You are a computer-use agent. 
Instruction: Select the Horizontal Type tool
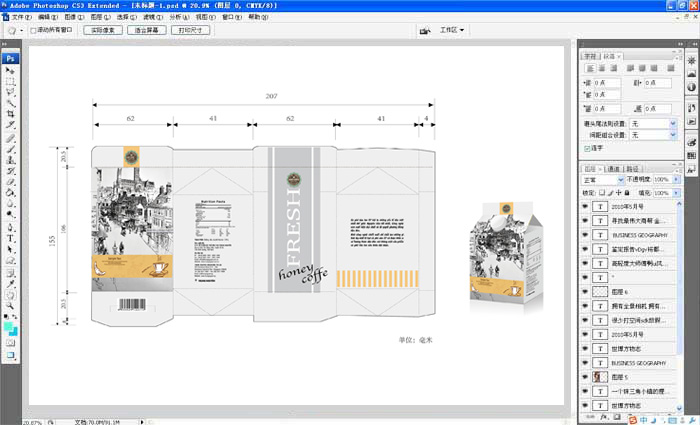tap(11, 238)
